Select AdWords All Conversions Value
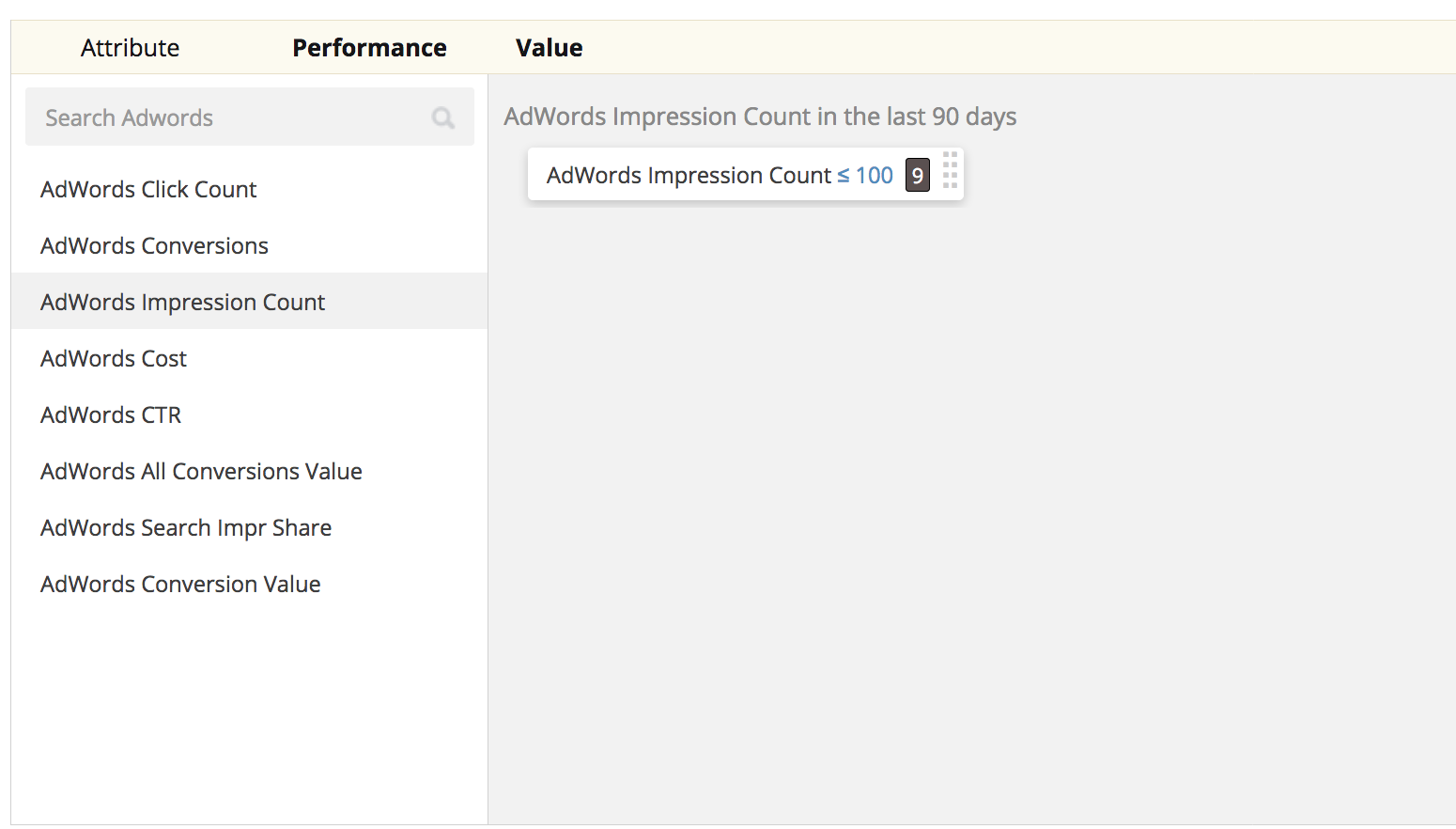 249,471
